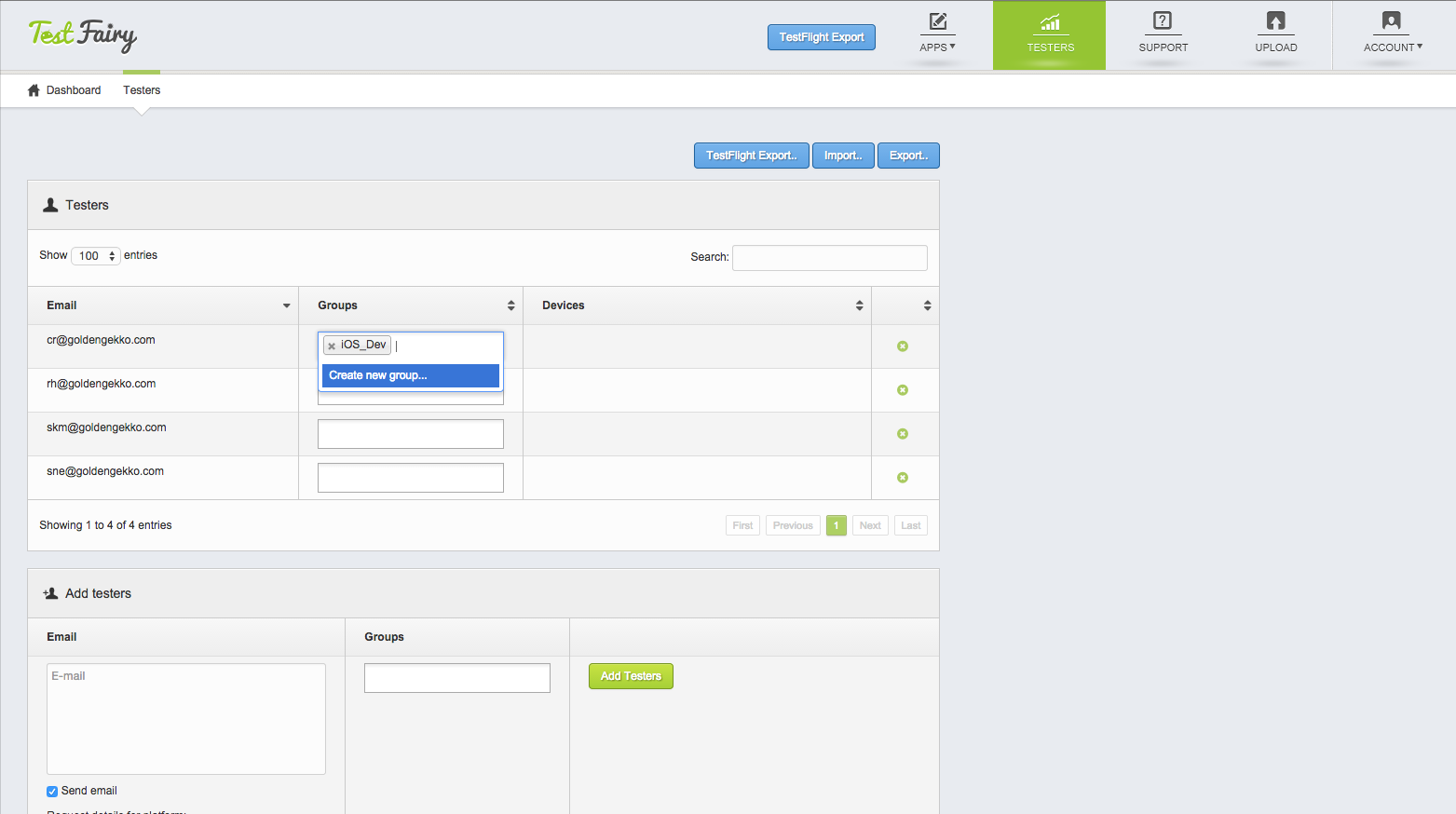
Task: Click the Groups field in Add testers
Action: pyautogui.click(x=457, y=678)
